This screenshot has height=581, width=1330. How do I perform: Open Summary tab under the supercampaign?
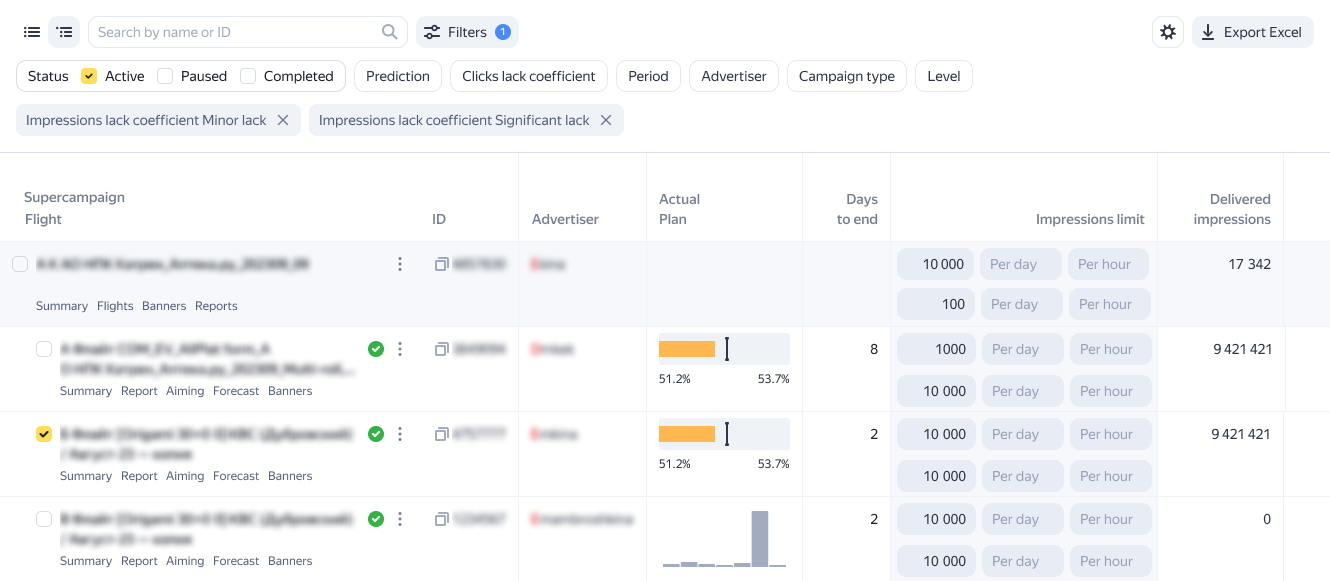click(62, 306)
